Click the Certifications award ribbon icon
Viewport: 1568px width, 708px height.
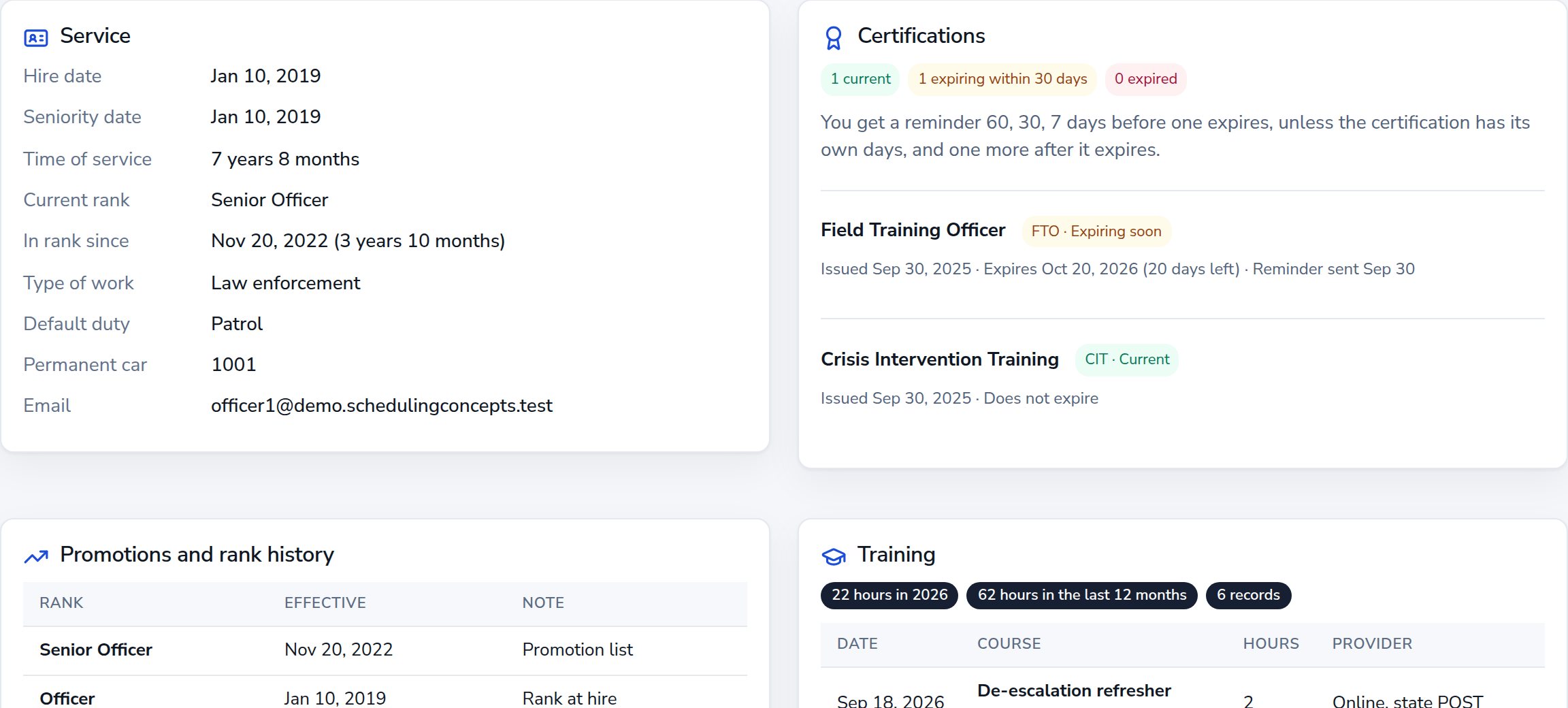coord(834,38)
